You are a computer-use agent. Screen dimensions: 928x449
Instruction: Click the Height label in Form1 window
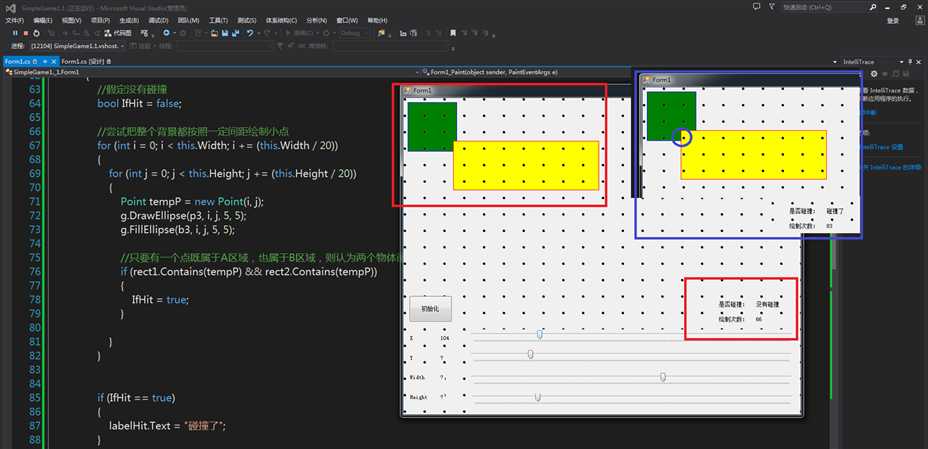click(x=418, y=398)
